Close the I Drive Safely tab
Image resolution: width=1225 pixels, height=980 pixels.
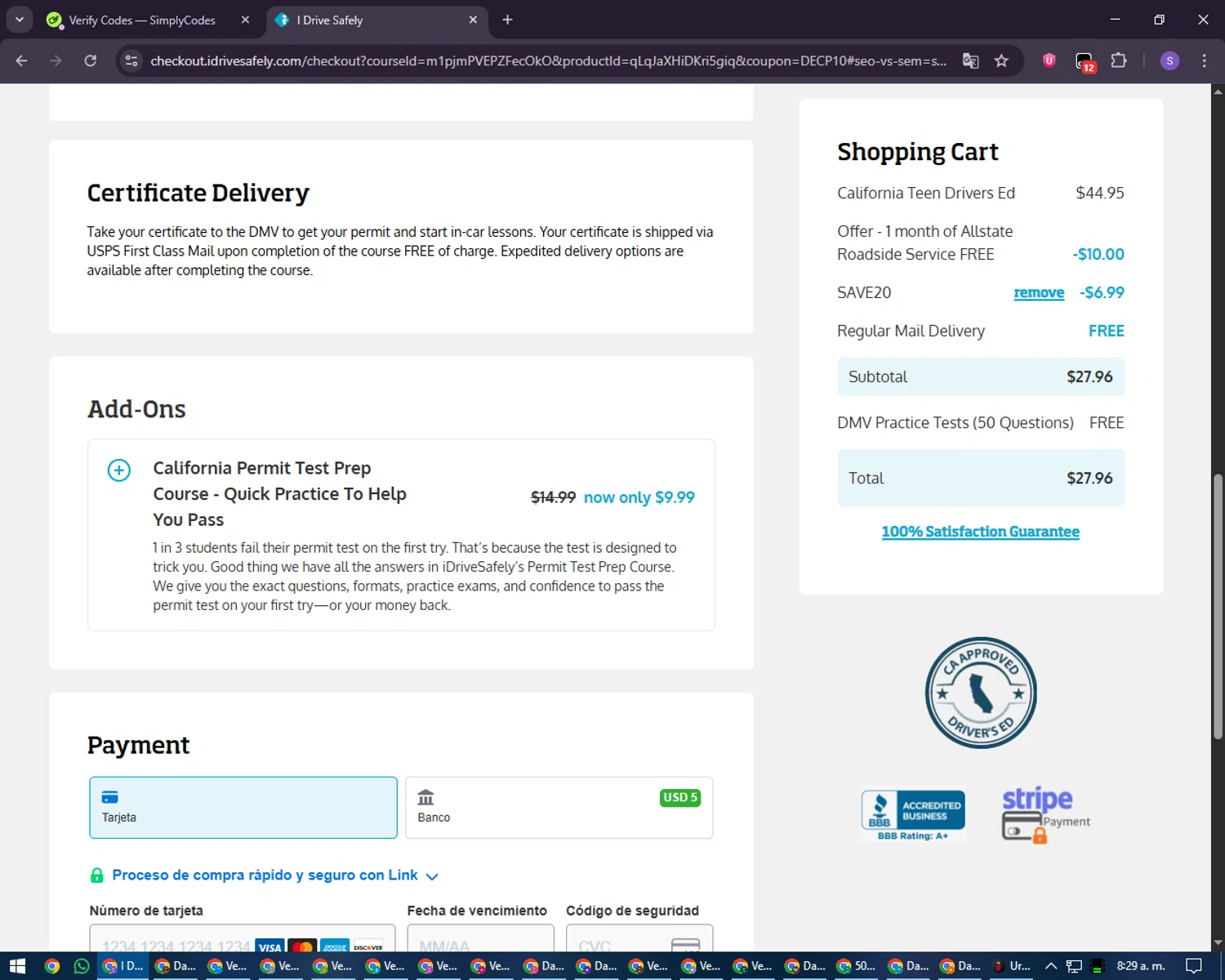[473, 20]
